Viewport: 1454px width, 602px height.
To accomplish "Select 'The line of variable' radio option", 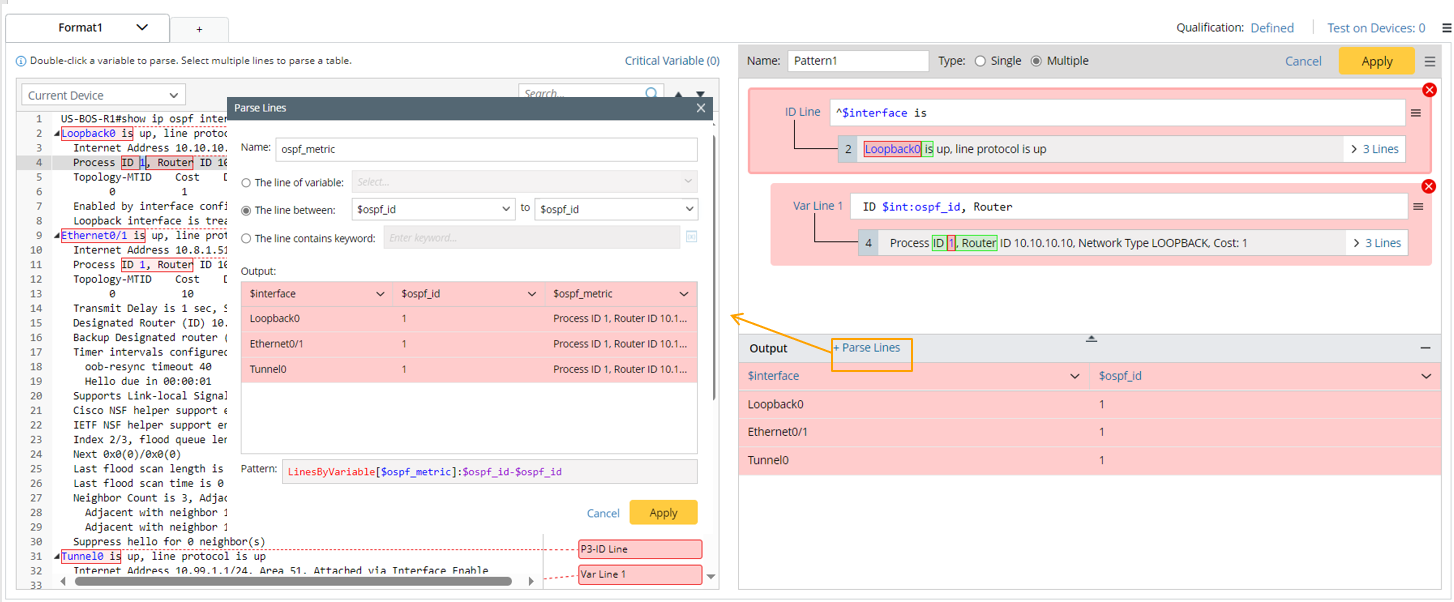I will [247, 182].
